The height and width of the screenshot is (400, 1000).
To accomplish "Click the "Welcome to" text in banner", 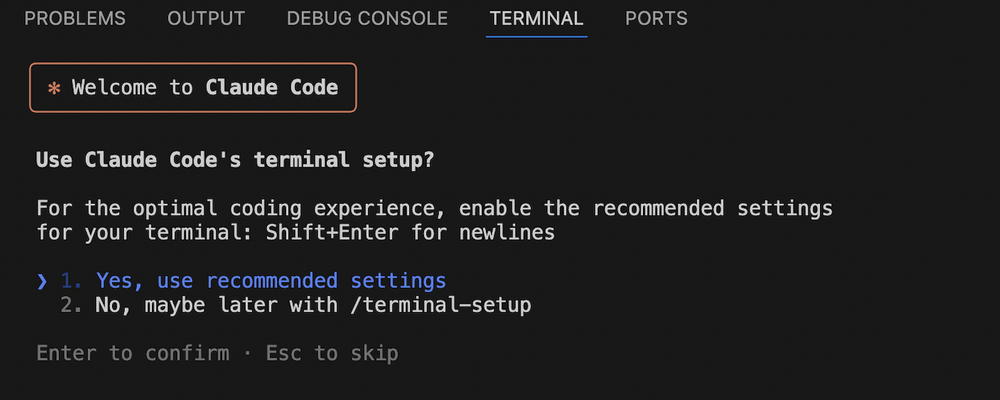I will pyautogui.click(x=132, y=88).
